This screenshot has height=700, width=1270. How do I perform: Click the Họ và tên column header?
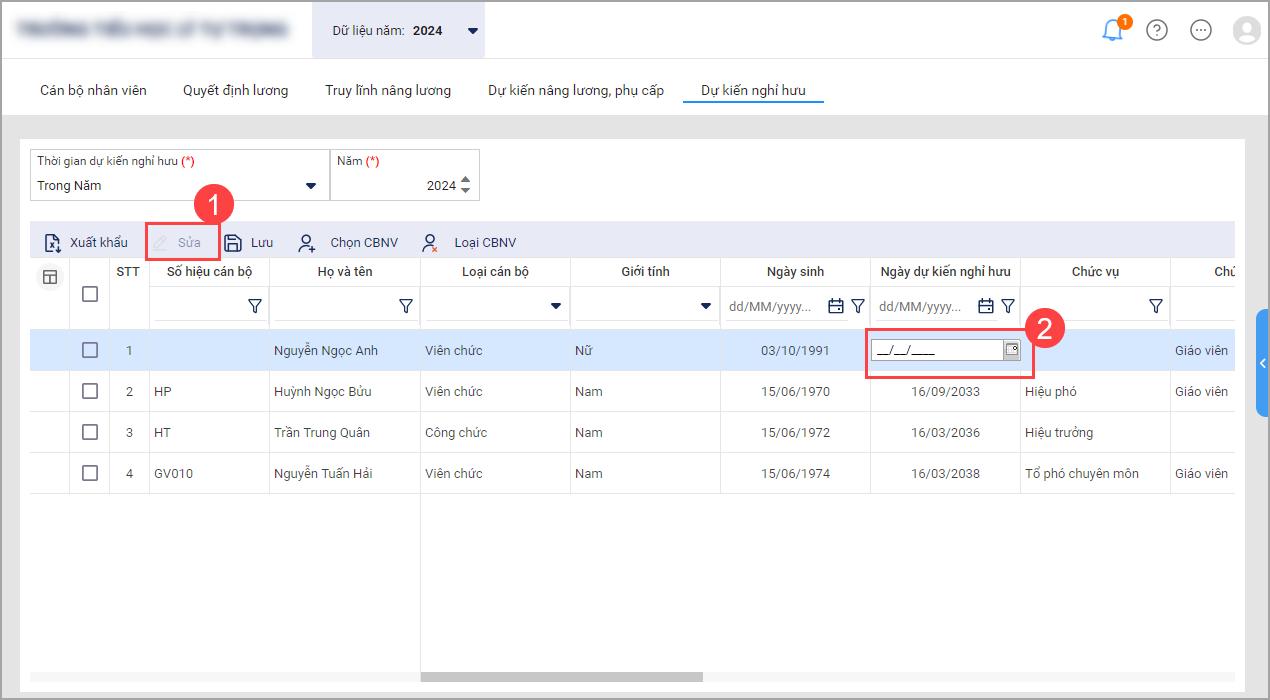345,271
